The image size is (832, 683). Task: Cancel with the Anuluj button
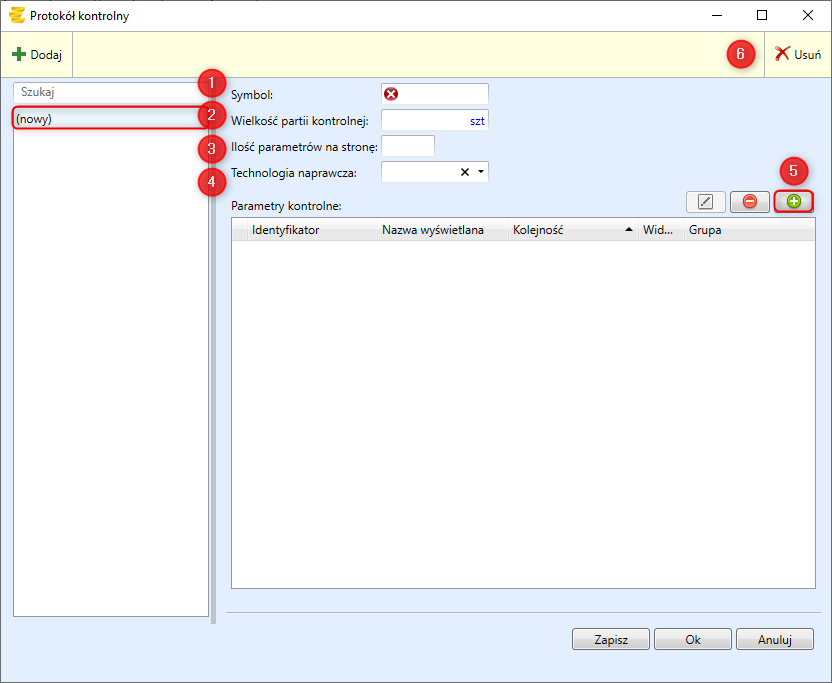point(774,639)
